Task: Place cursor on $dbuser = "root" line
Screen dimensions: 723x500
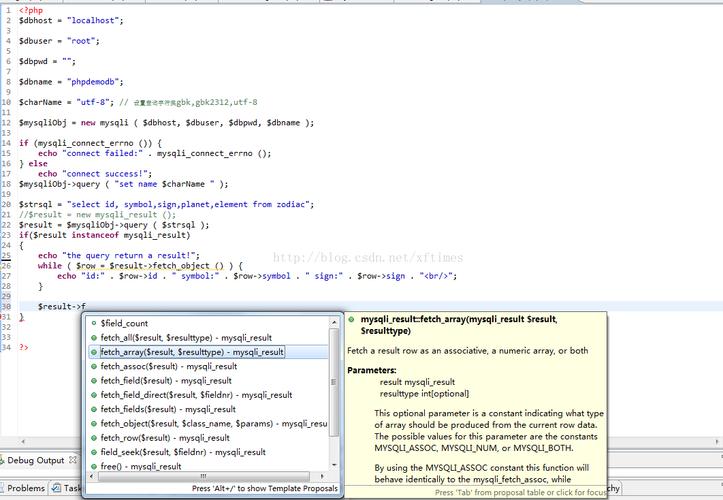Action: (x=59, y=41)
